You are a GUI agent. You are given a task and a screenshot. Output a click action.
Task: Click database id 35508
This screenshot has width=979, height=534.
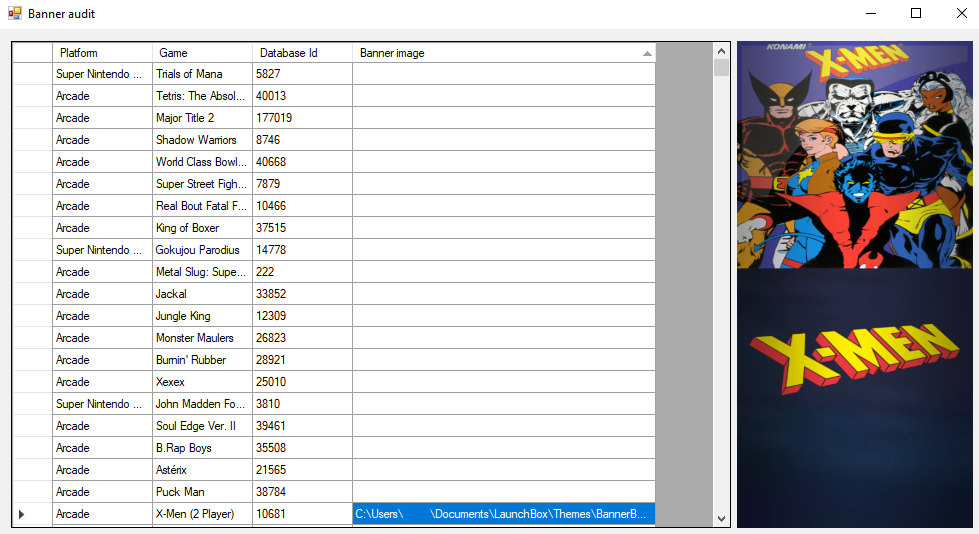pos(302,448)
